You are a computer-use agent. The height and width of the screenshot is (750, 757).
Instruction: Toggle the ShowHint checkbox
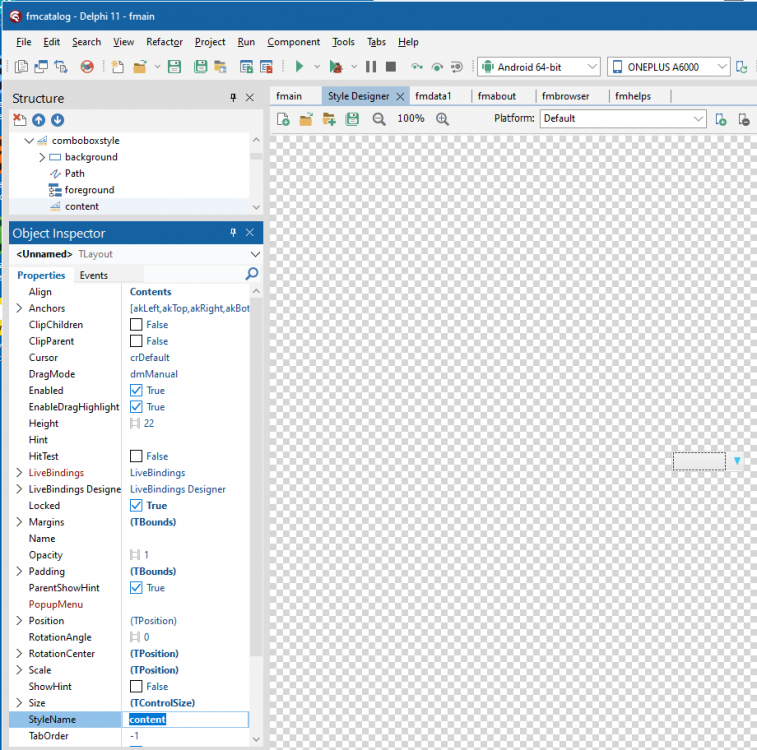click(136, 686)
